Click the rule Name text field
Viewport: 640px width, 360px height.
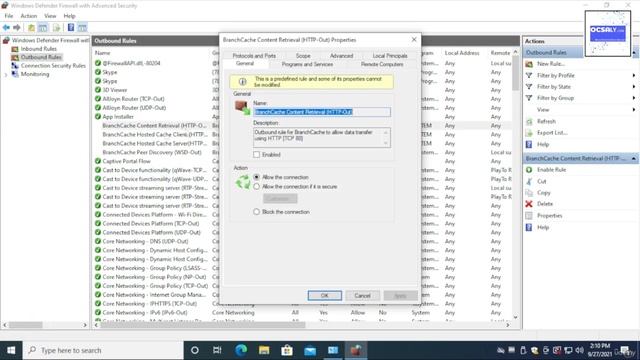click(322, 112)
